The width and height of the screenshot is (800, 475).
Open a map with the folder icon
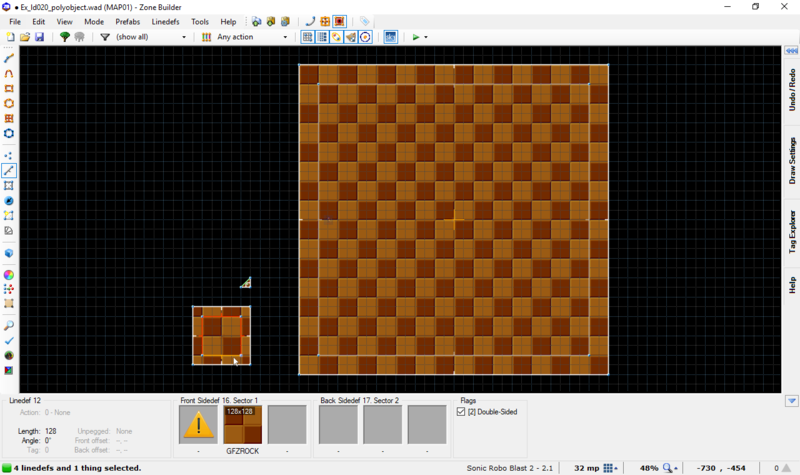point(25,37)
